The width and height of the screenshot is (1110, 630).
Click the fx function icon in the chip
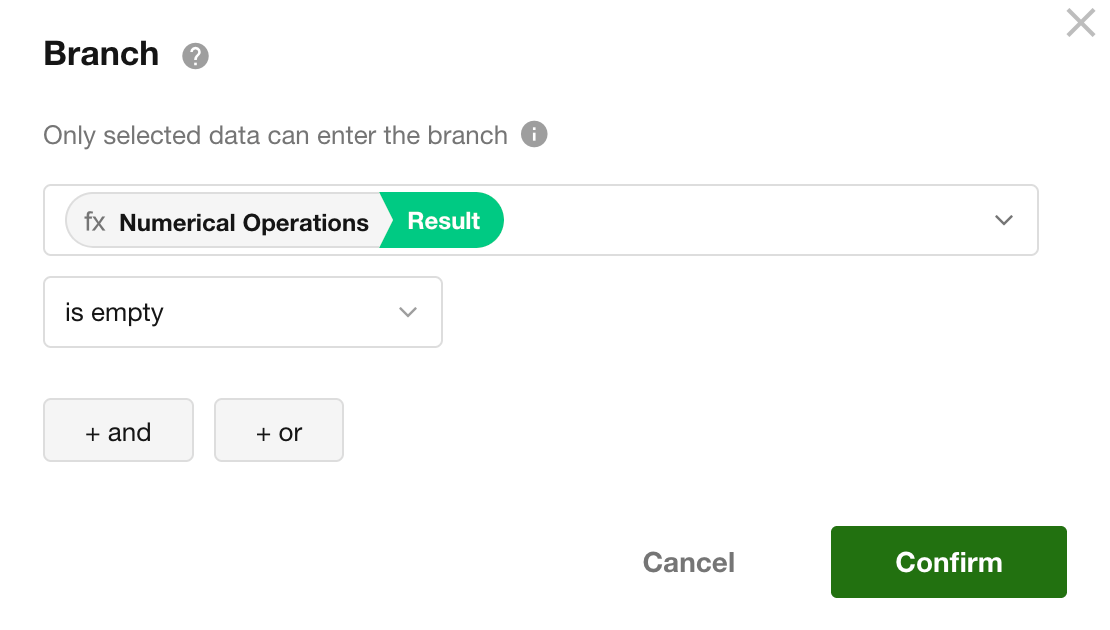(x=95, y=222)
